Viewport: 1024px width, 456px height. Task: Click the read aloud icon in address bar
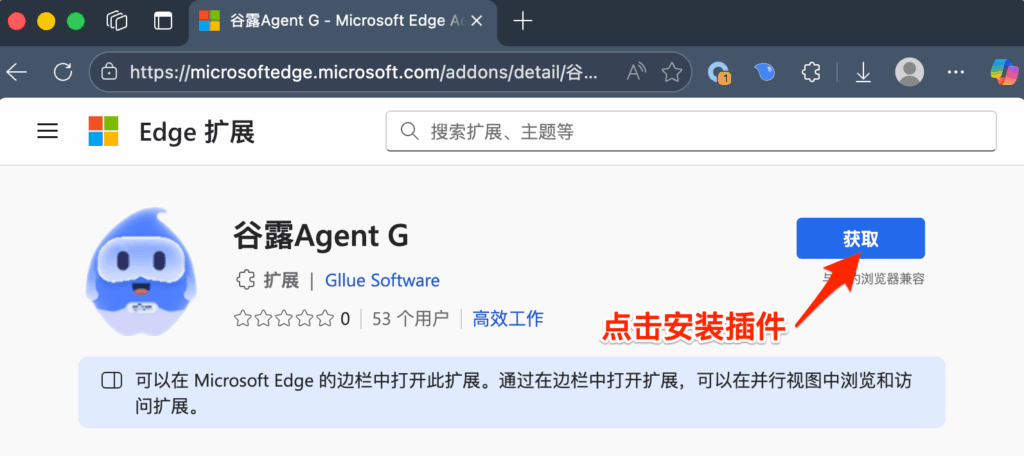point(636,72)
